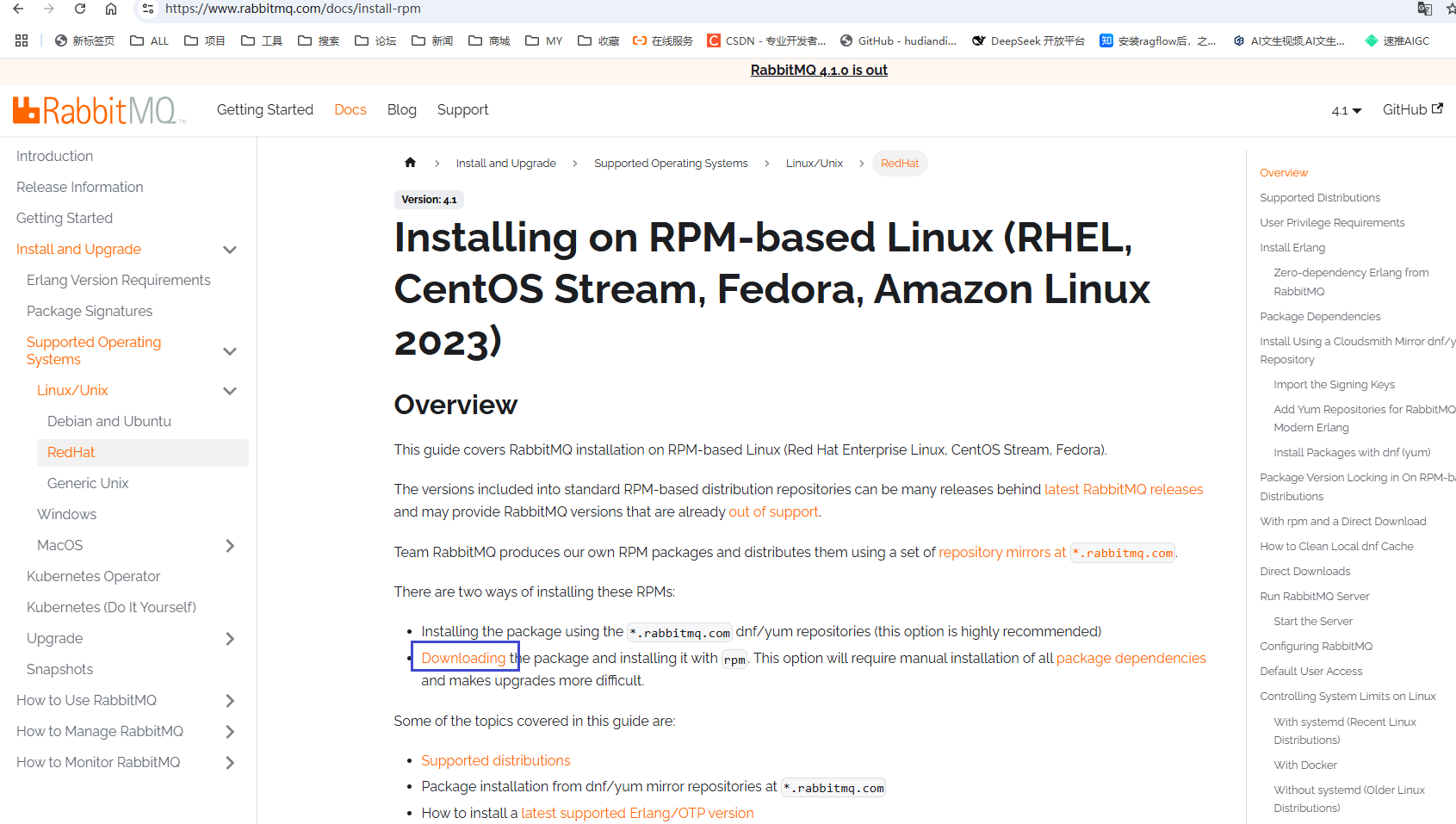Open Getting Started in top navigation
The image size is (1456, 824).
(x=265, y=109)
